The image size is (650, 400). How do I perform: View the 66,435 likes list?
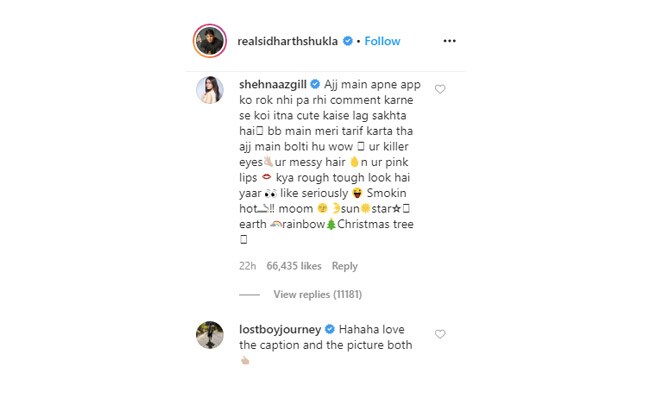(x=294, y=266)
